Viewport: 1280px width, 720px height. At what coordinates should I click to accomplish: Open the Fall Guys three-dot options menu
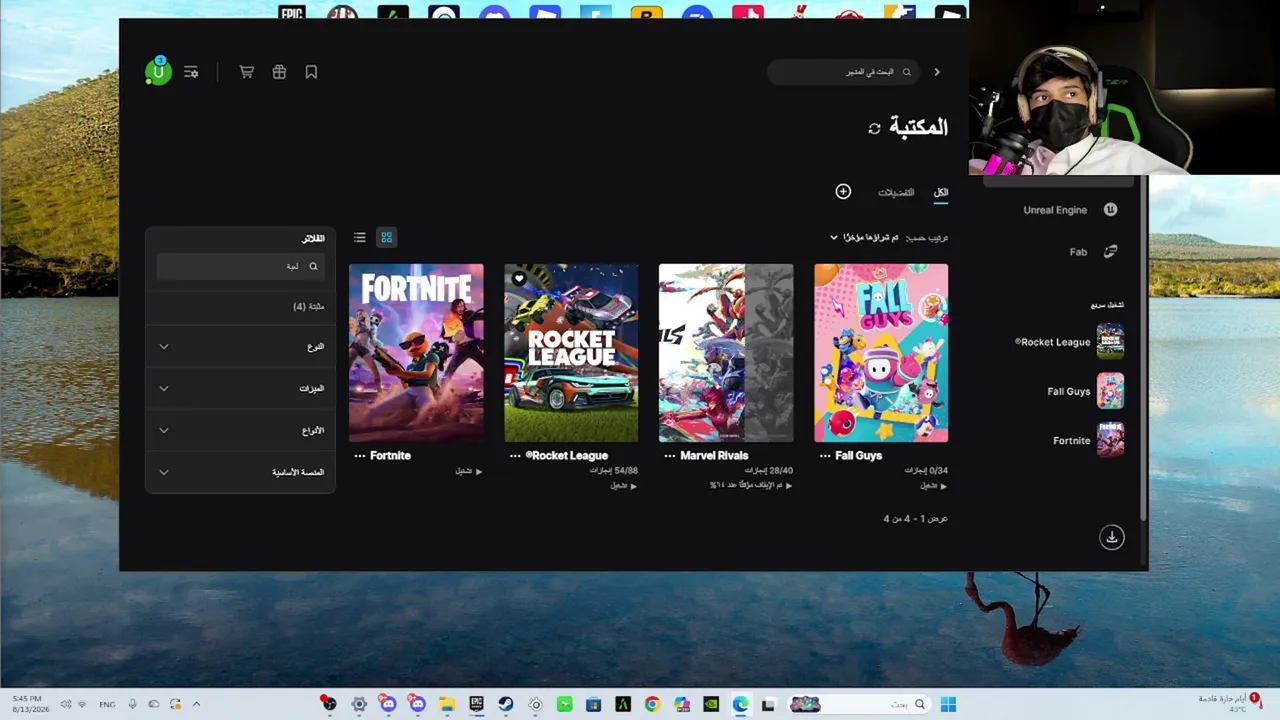click(825, 455)
